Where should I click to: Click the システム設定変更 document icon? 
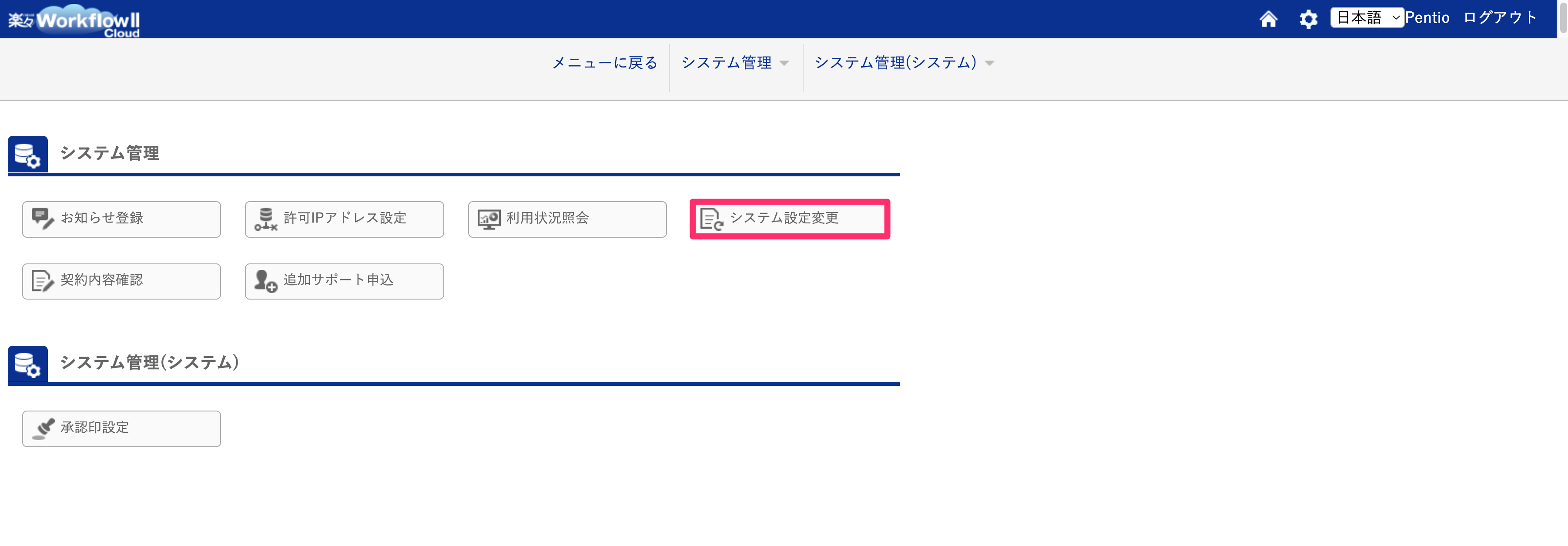pyautogui.click(x=711, y=219)
